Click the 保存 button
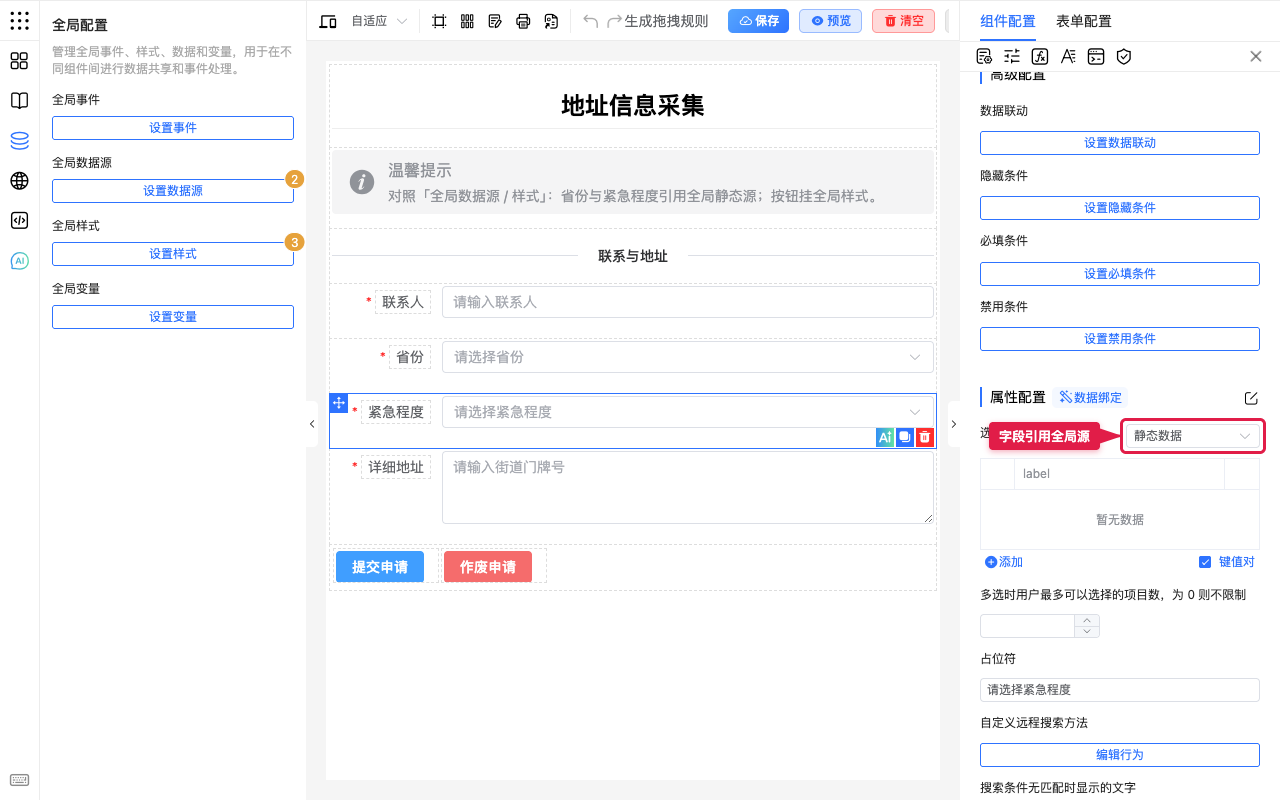 coord(758,21)
